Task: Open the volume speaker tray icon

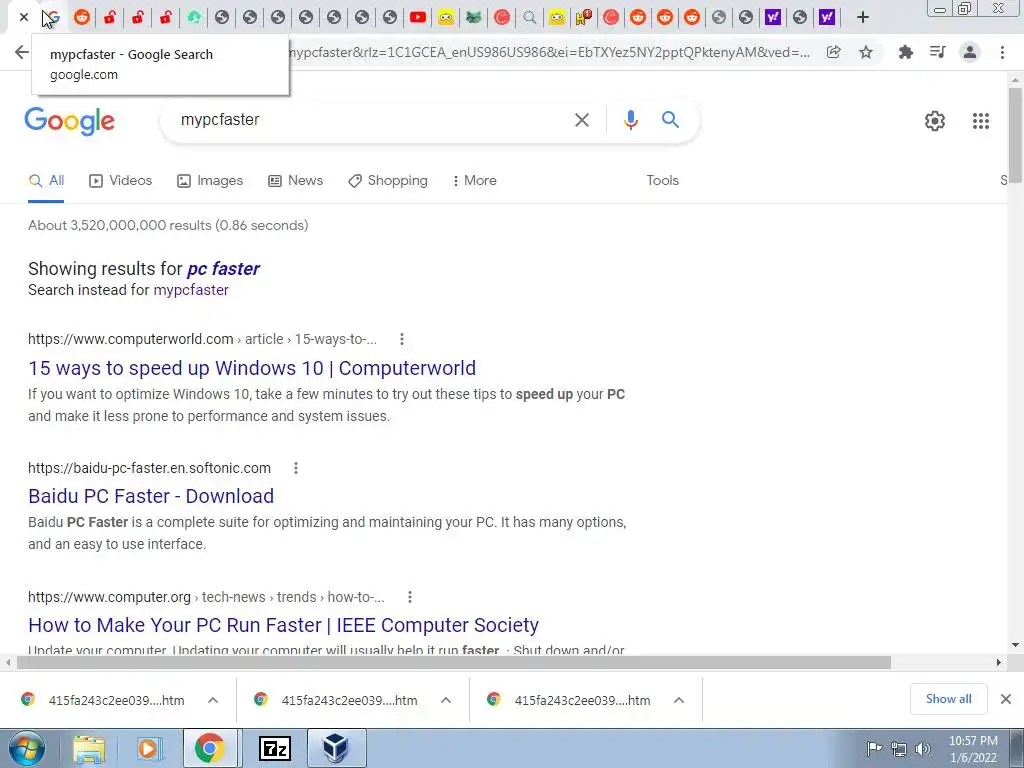Action: pyautogui.click(x=923, y=748)
